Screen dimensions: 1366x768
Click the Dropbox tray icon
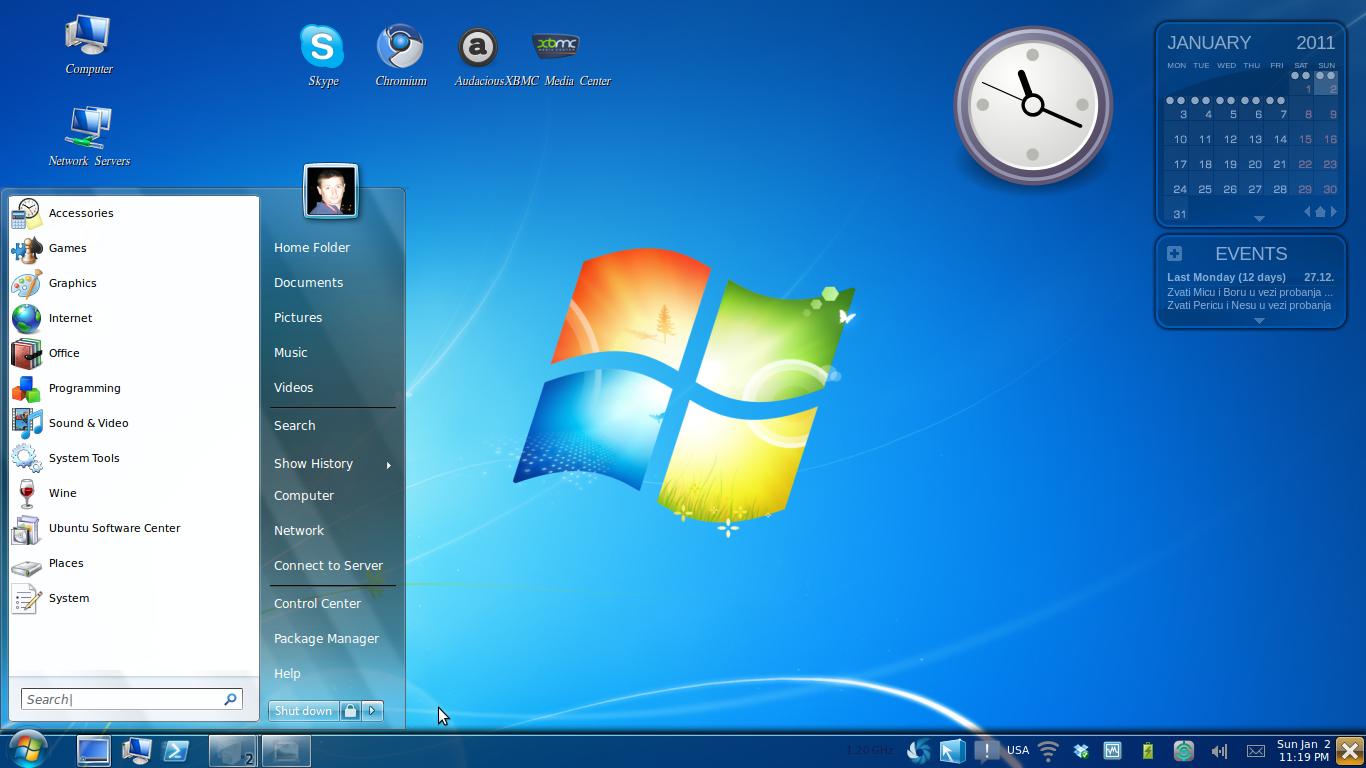click(1081, 750)
